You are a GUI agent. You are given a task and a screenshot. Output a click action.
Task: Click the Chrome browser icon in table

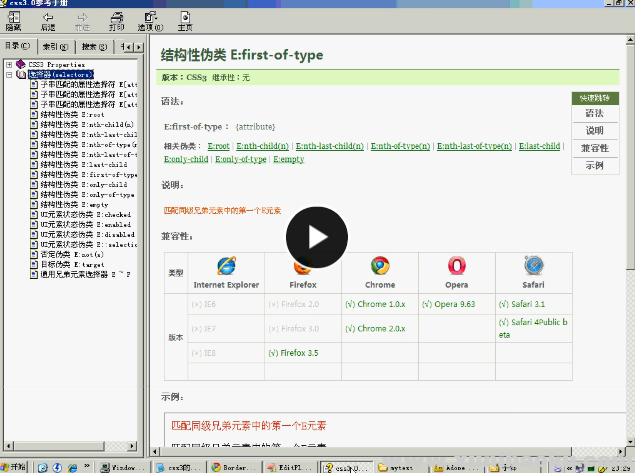(380, 266)
